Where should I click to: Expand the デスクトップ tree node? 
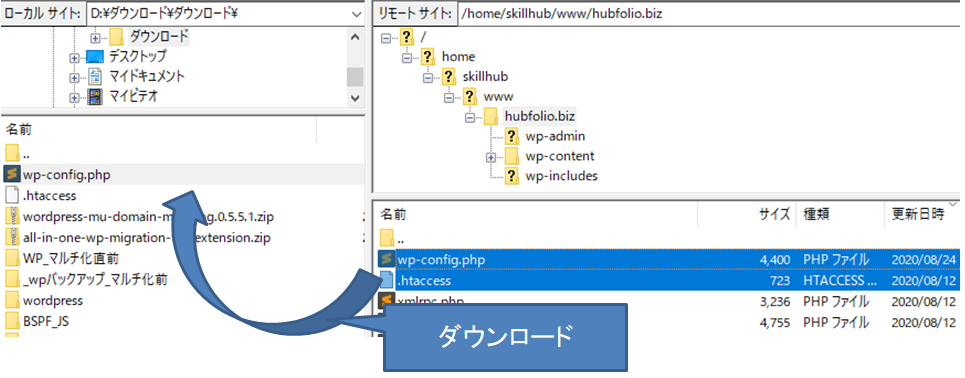[74, 57]
